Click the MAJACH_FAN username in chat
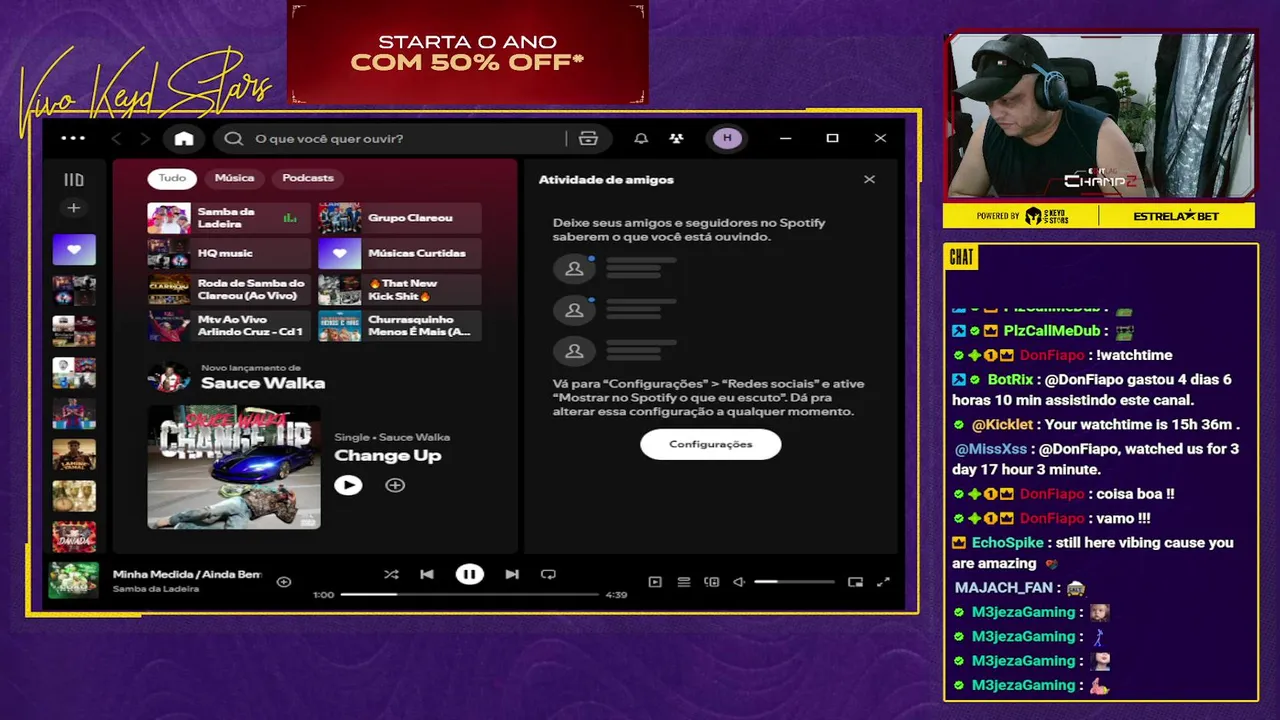 1003,588
